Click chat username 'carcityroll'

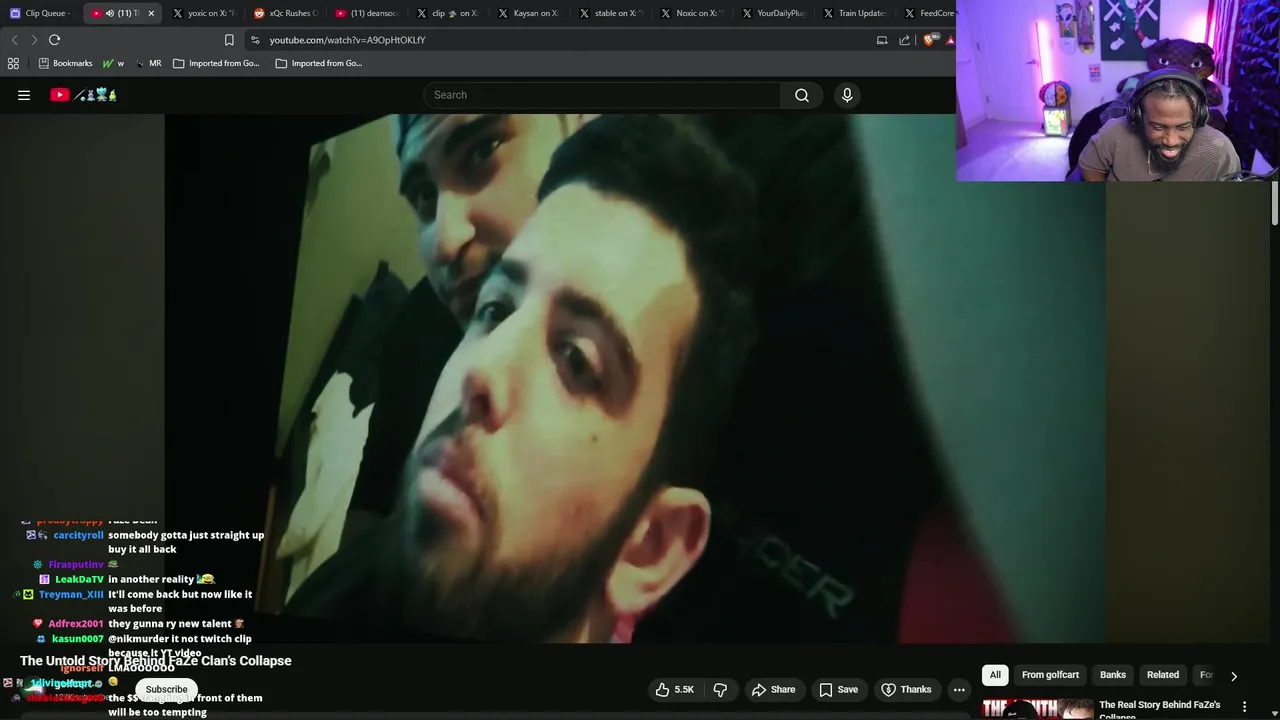tap(78, 535)
